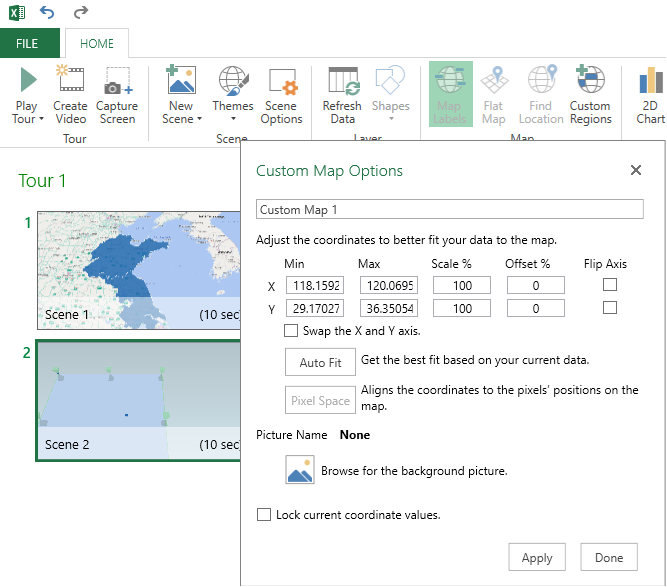Image resolution: width=667 pixels, height=587 pixels.
Task: Click the Y Max field 36.35054
Action: 389,308
